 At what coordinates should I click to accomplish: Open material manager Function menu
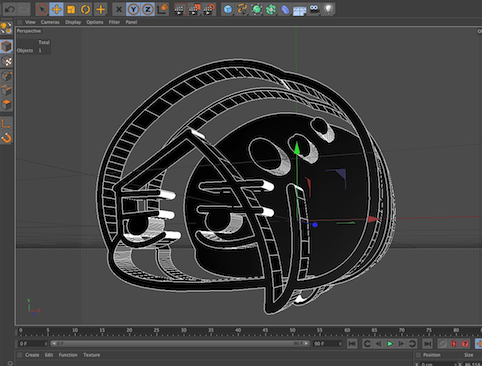[x=68, y=355]
